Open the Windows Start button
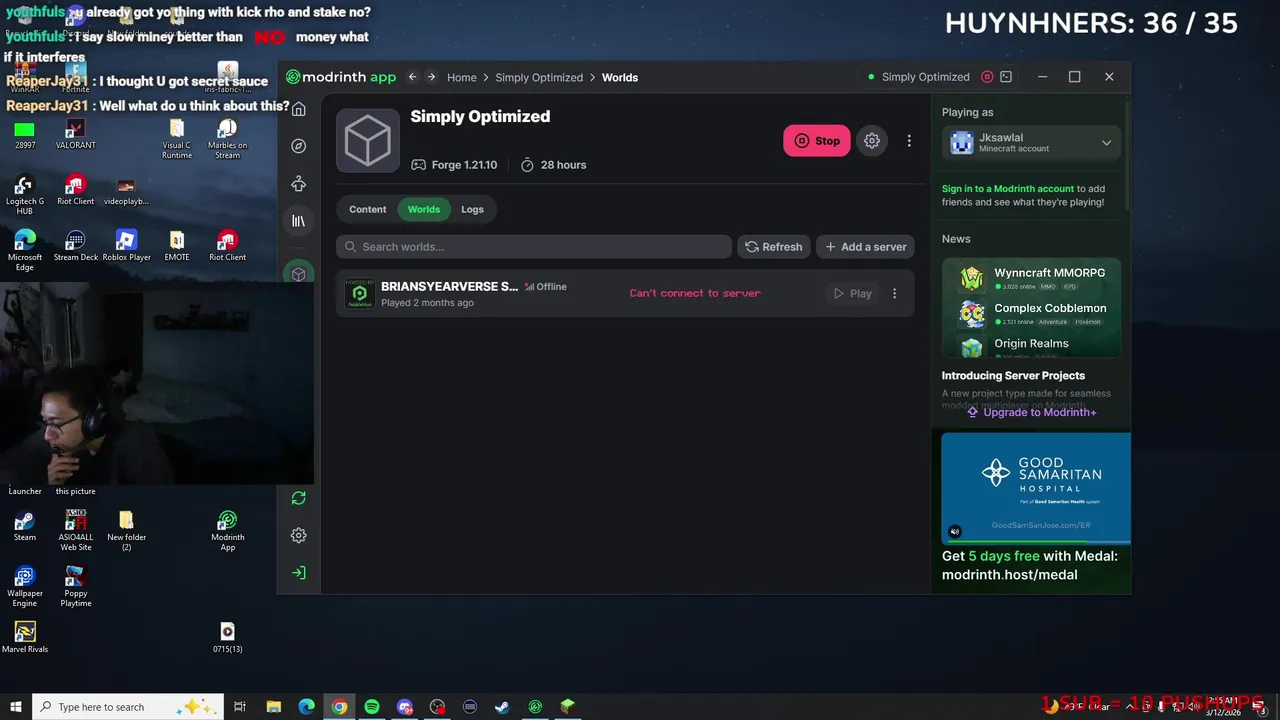Viewport: 1280px width, 720px height. point(16,707)
